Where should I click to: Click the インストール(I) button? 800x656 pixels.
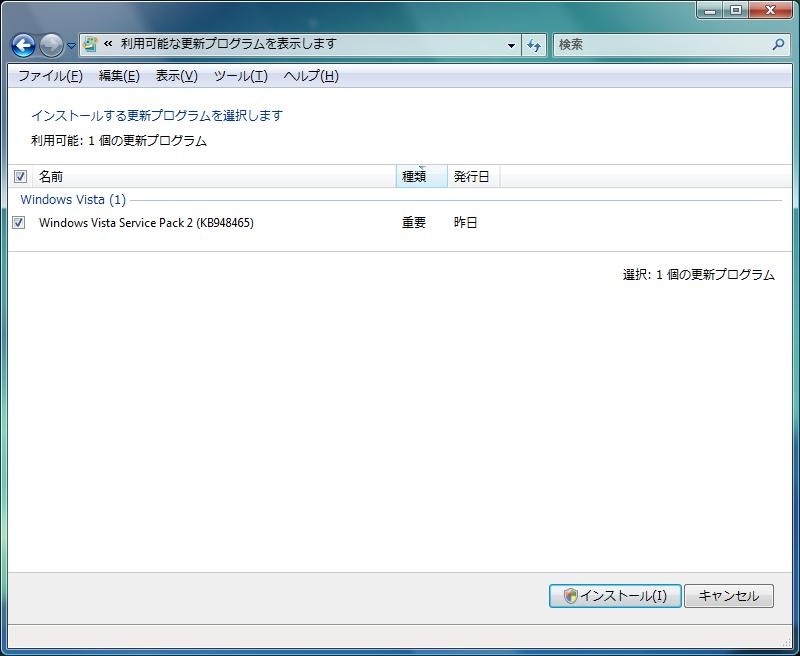[x=615, y=596]
